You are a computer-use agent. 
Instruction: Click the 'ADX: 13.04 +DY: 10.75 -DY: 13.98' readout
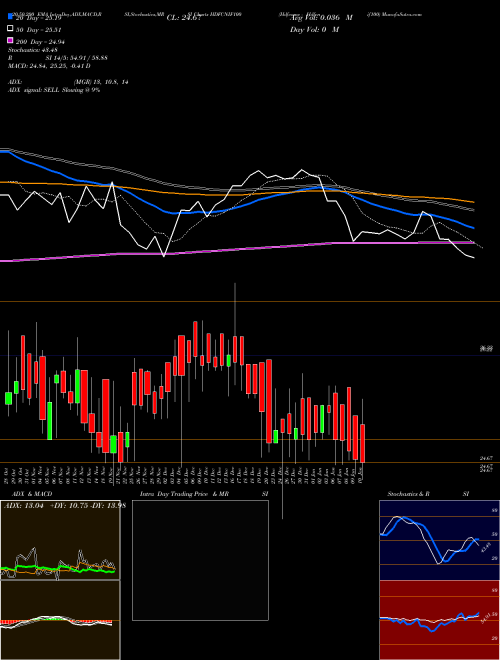tap(65, 506)
